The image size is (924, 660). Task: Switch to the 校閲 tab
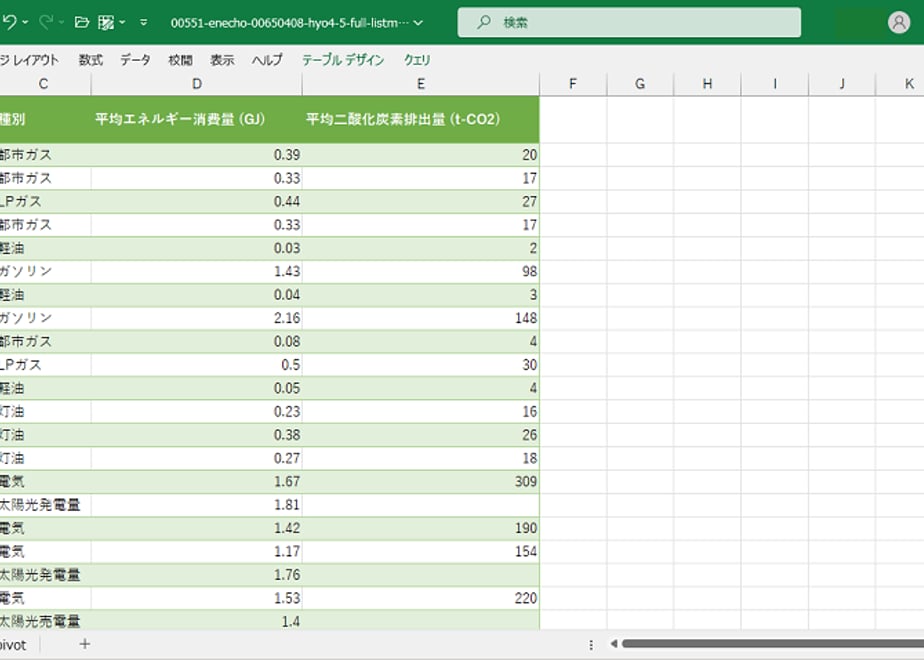(x=180, y=60)
